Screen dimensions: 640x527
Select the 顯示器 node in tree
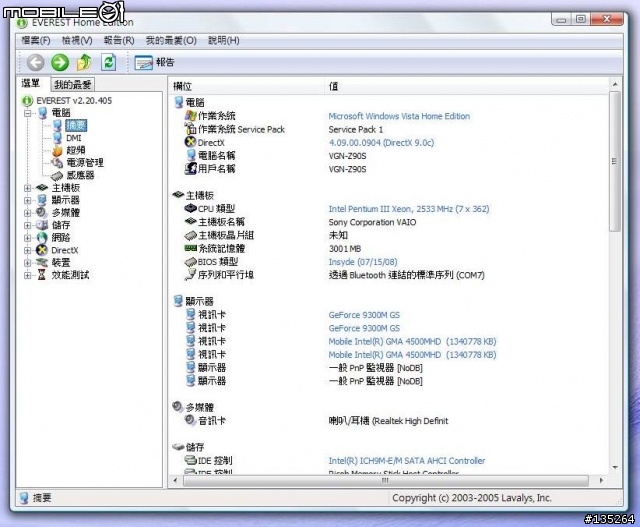65,200
